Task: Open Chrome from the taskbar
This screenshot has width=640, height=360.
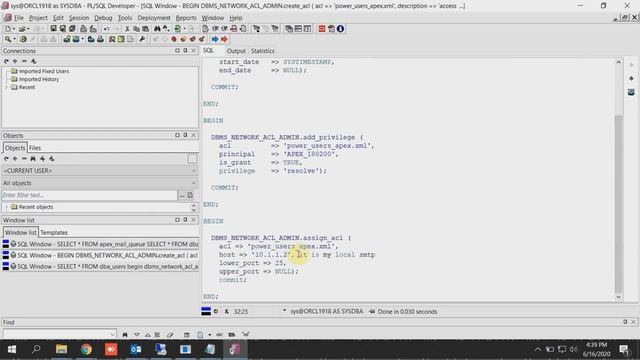Action: pyautogui.click(x=86, y=349)
